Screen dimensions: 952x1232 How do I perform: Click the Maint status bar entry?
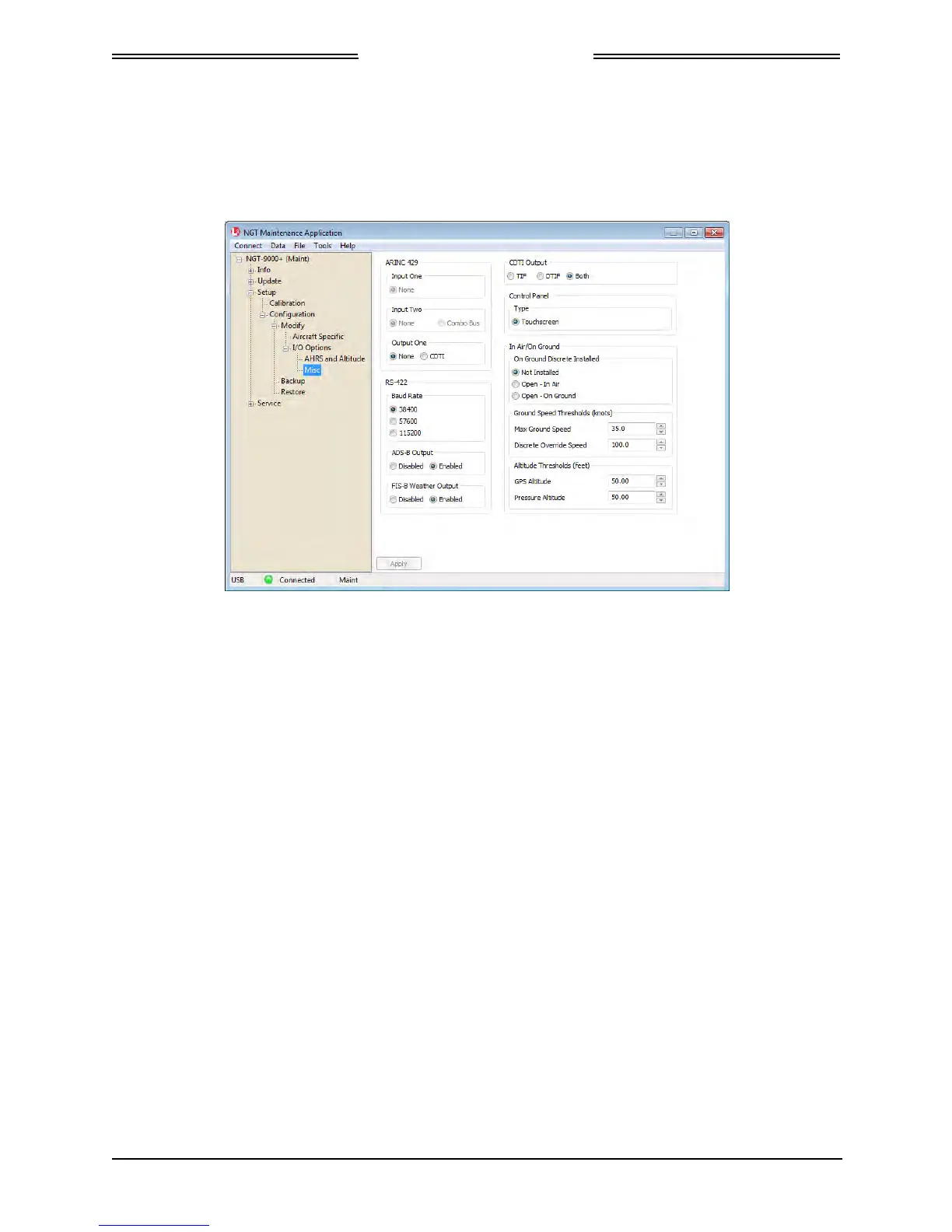click(x=348, y=580)
